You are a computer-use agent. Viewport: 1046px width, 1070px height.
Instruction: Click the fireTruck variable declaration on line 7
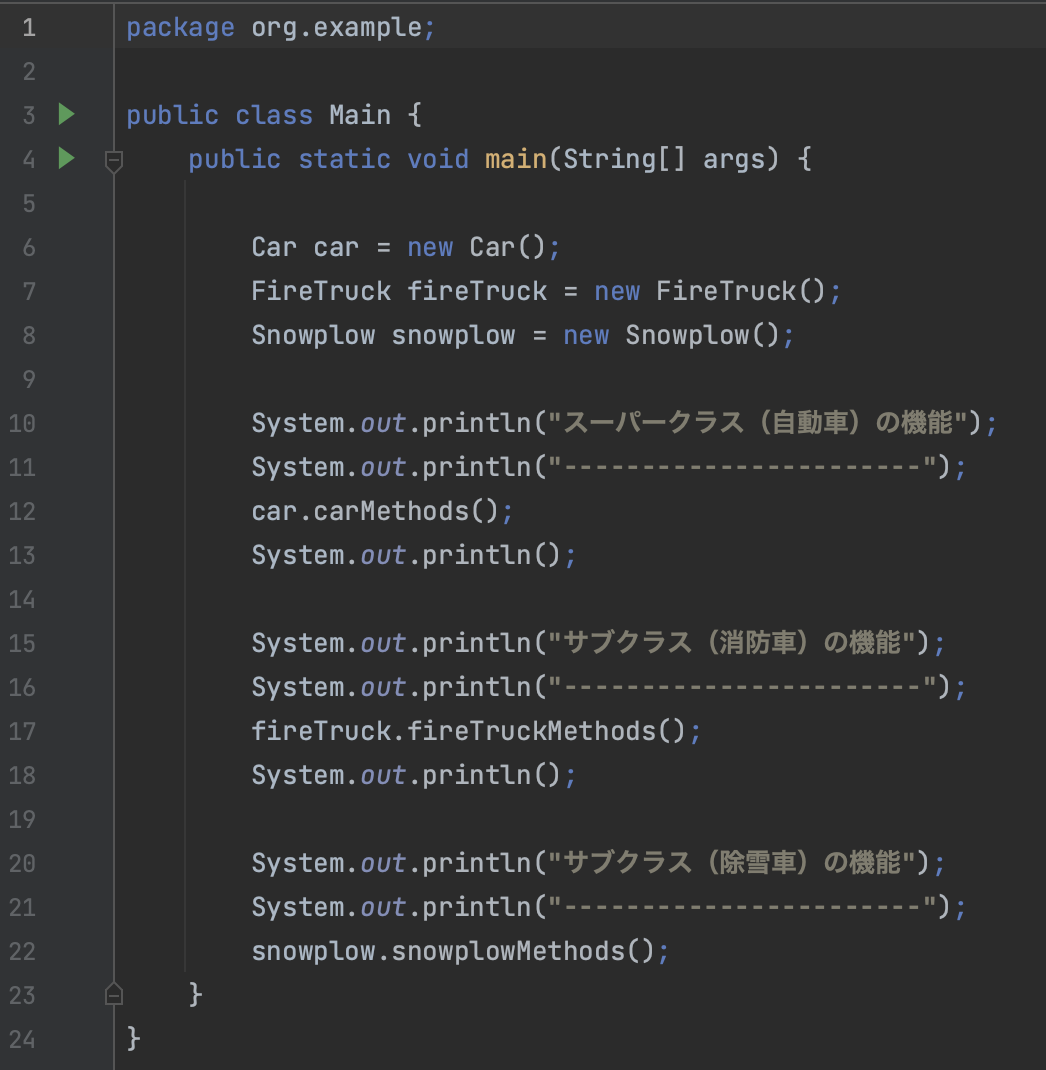tap(477, 291)
